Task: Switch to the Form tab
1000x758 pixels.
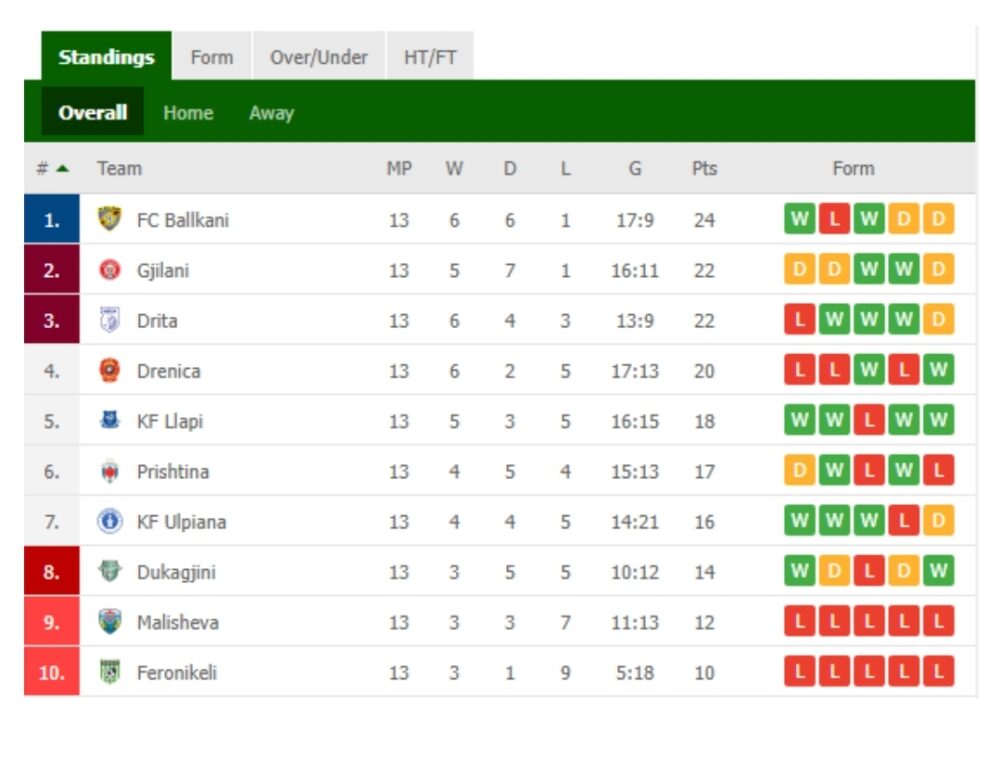Action: pos(212,56)
